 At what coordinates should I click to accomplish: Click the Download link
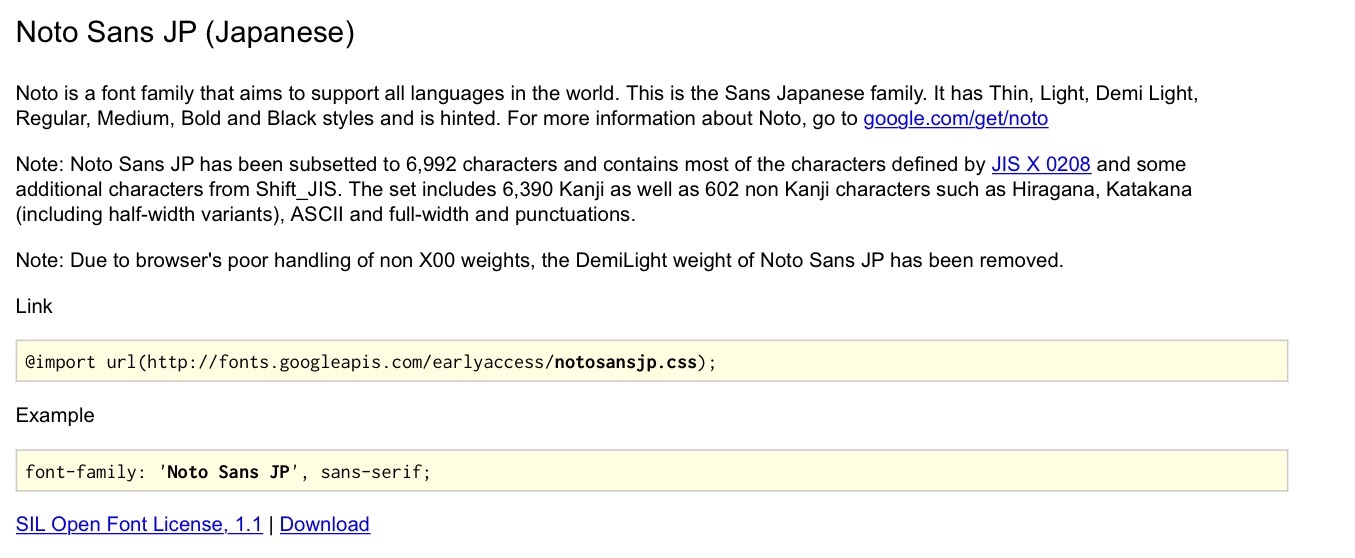(325, 524)
